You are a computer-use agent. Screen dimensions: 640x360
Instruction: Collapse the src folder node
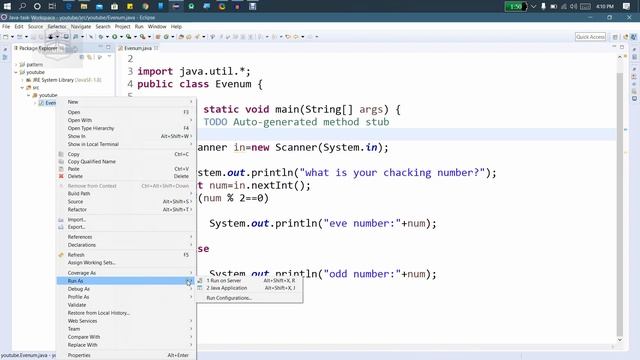pos(22,88)
